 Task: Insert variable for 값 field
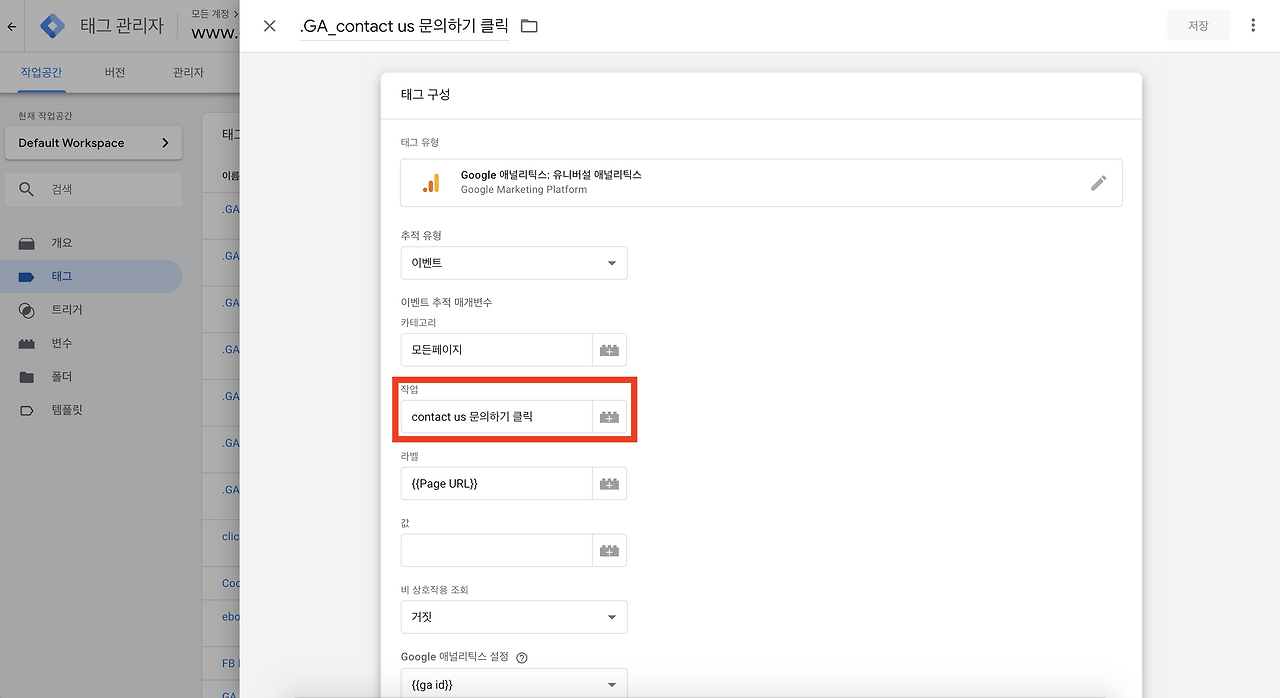(609, 550)
